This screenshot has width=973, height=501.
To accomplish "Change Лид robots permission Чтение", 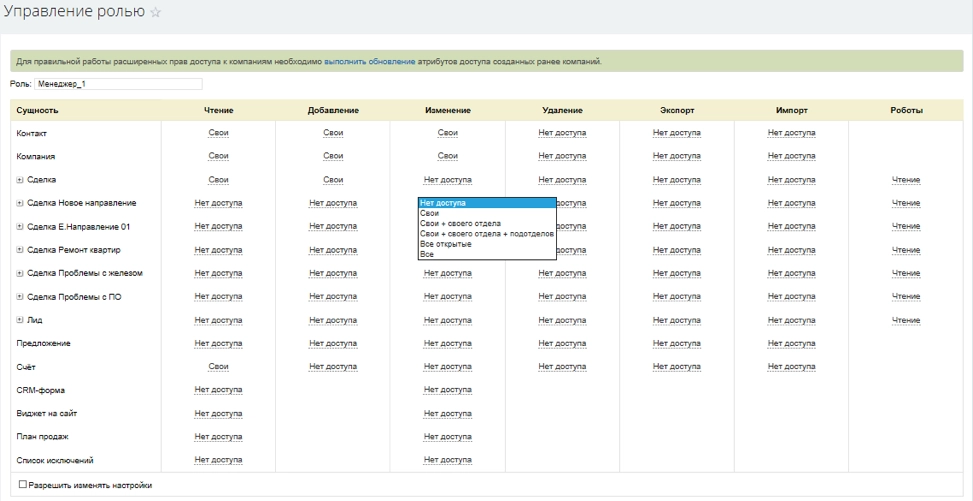I will pos(905,320).
